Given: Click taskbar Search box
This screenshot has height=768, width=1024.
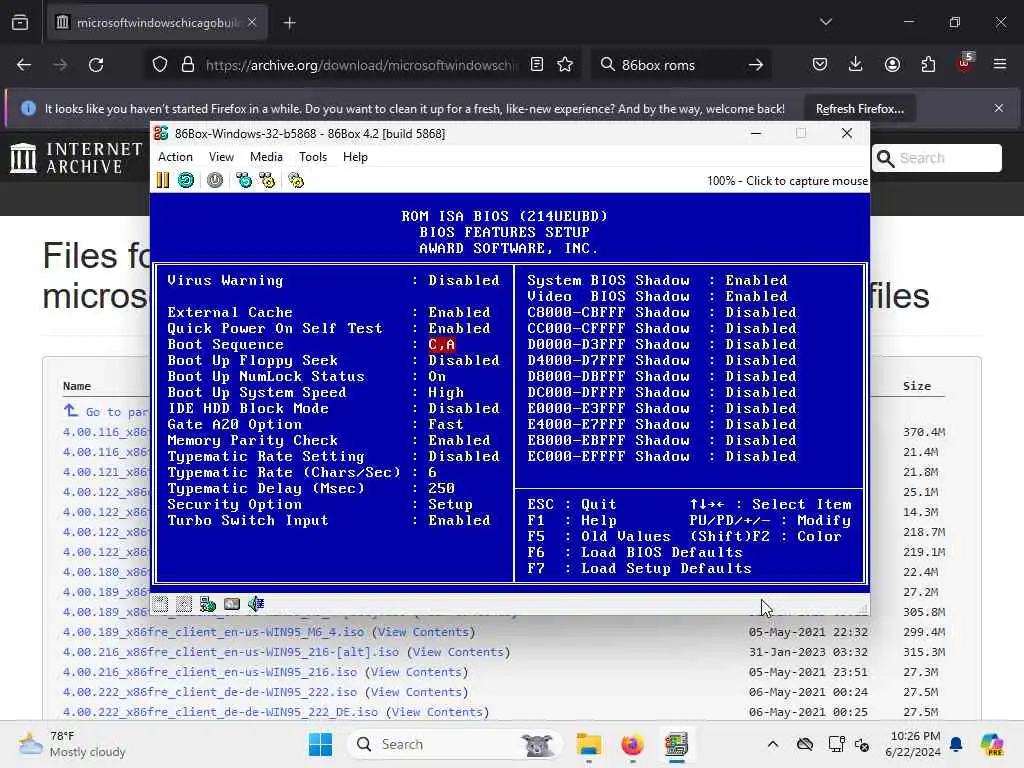Looking at the screenshot, I should coord(455,744).
